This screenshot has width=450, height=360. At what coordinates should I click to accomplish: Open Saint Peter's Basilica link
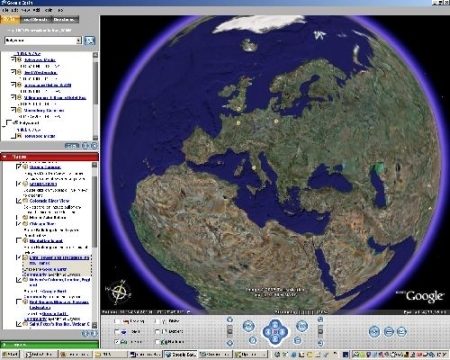pos(60,324)
